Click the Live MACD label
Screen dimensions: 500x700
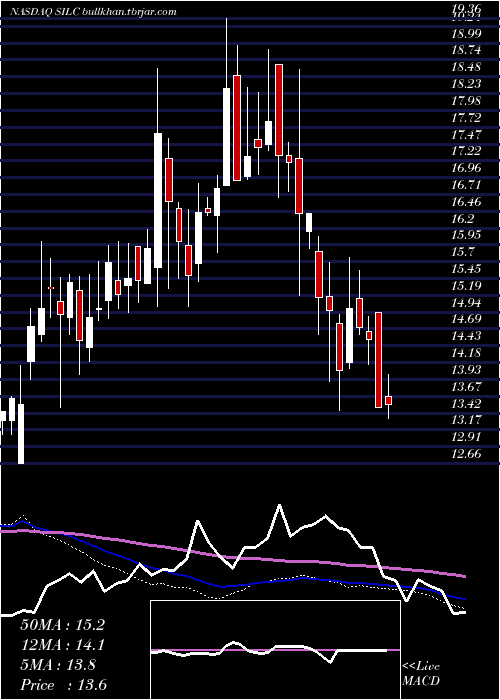[x=421, y=673]
